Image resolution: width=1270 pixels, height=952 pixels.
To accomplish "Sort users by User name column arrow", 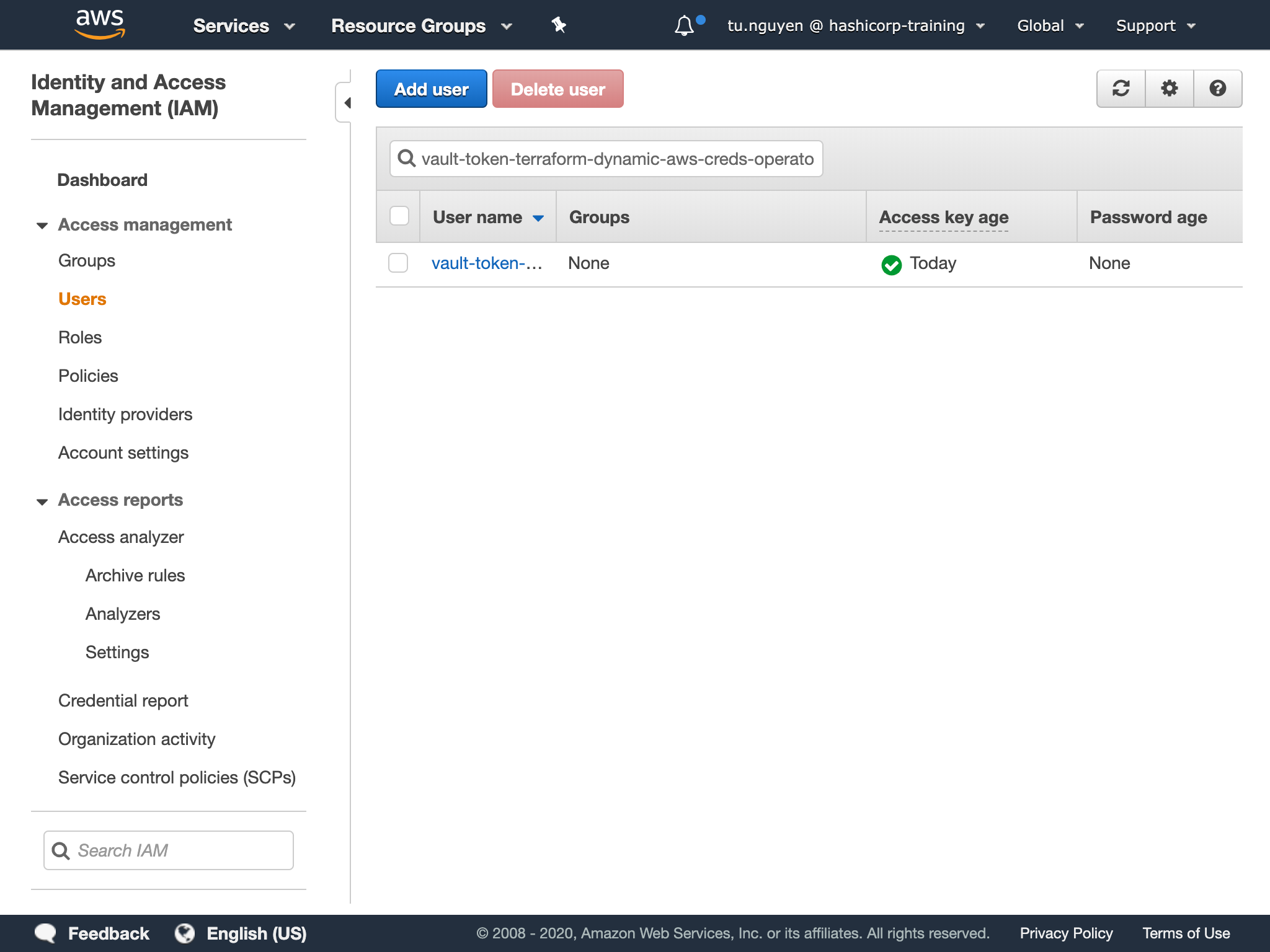I will 538,218.
